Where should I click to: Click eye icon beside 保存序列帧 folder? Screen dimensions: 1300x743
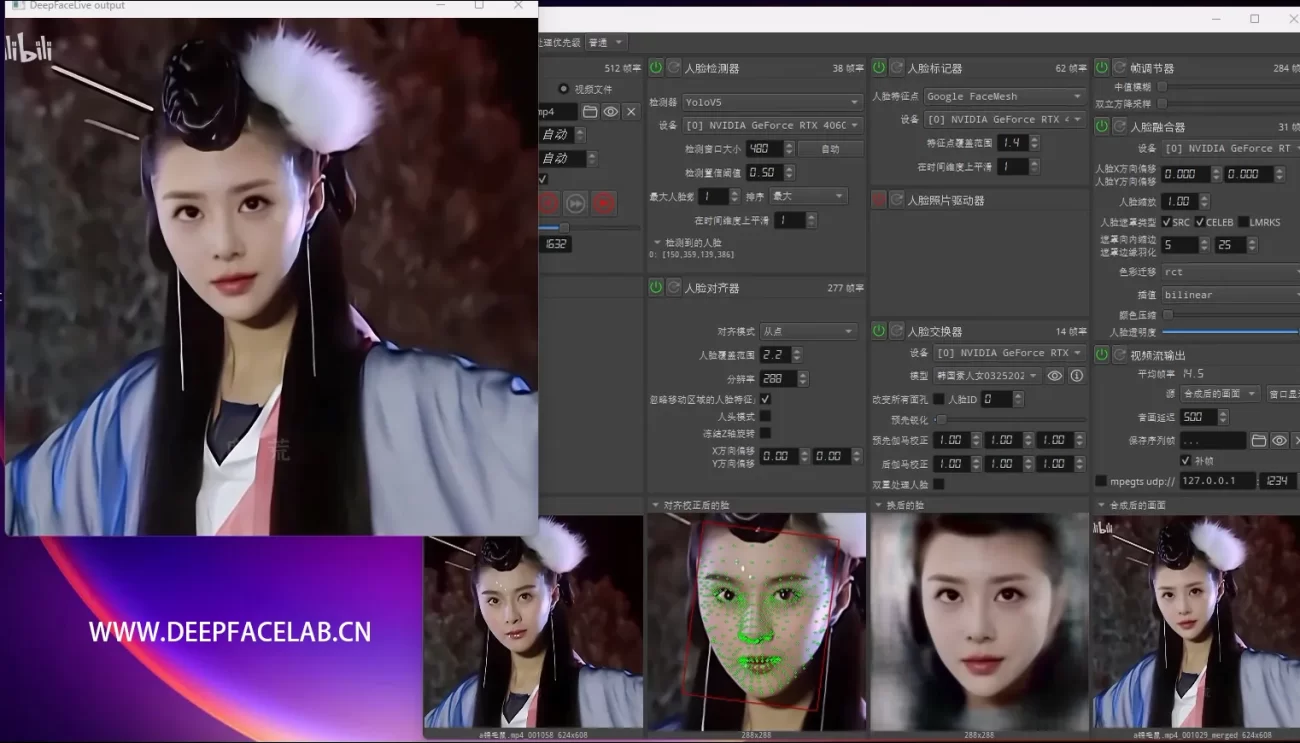click(1280, 440)
